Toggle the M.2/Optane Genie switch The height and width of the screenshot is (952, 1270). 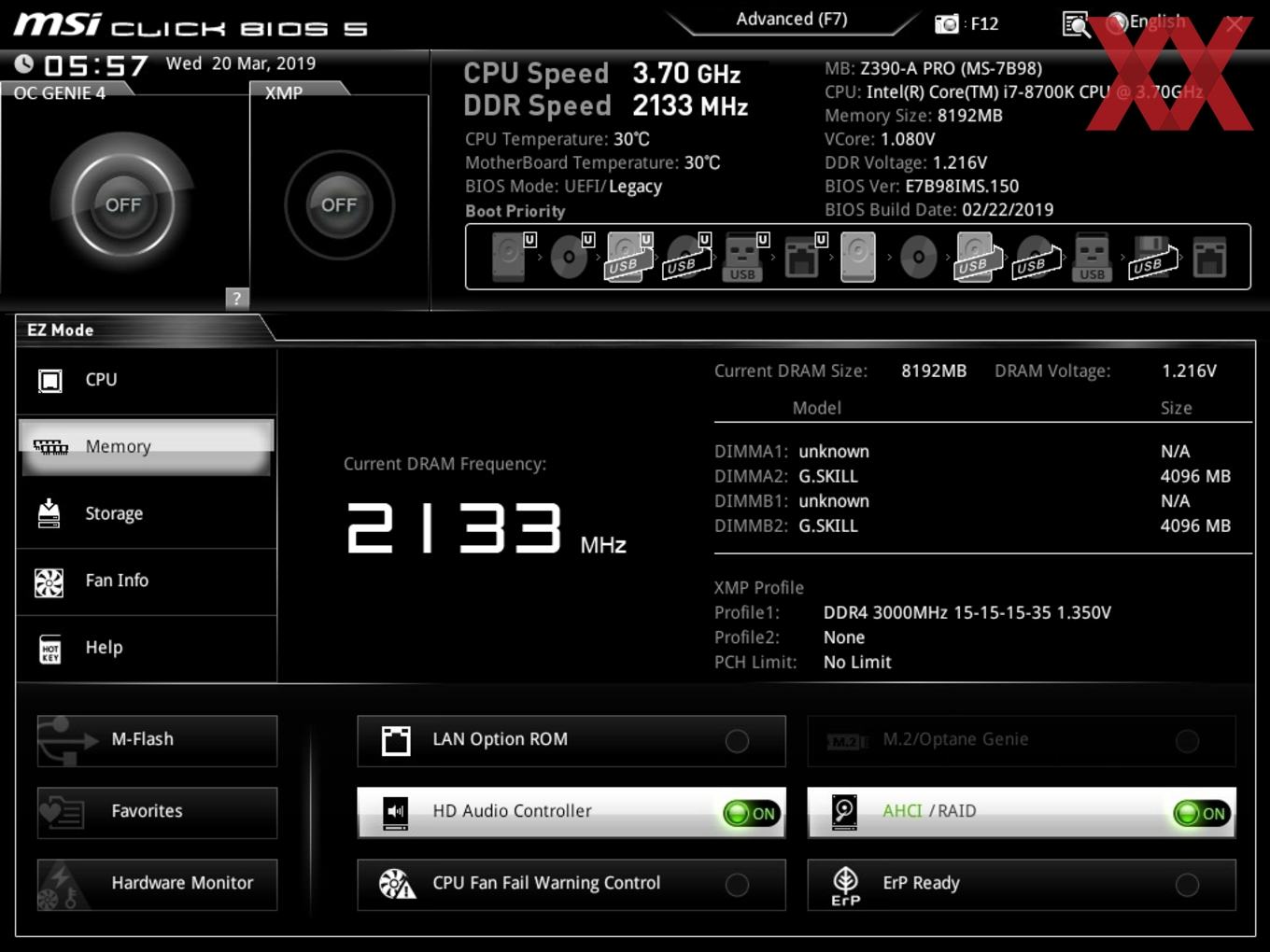(x=1187, y=741)
